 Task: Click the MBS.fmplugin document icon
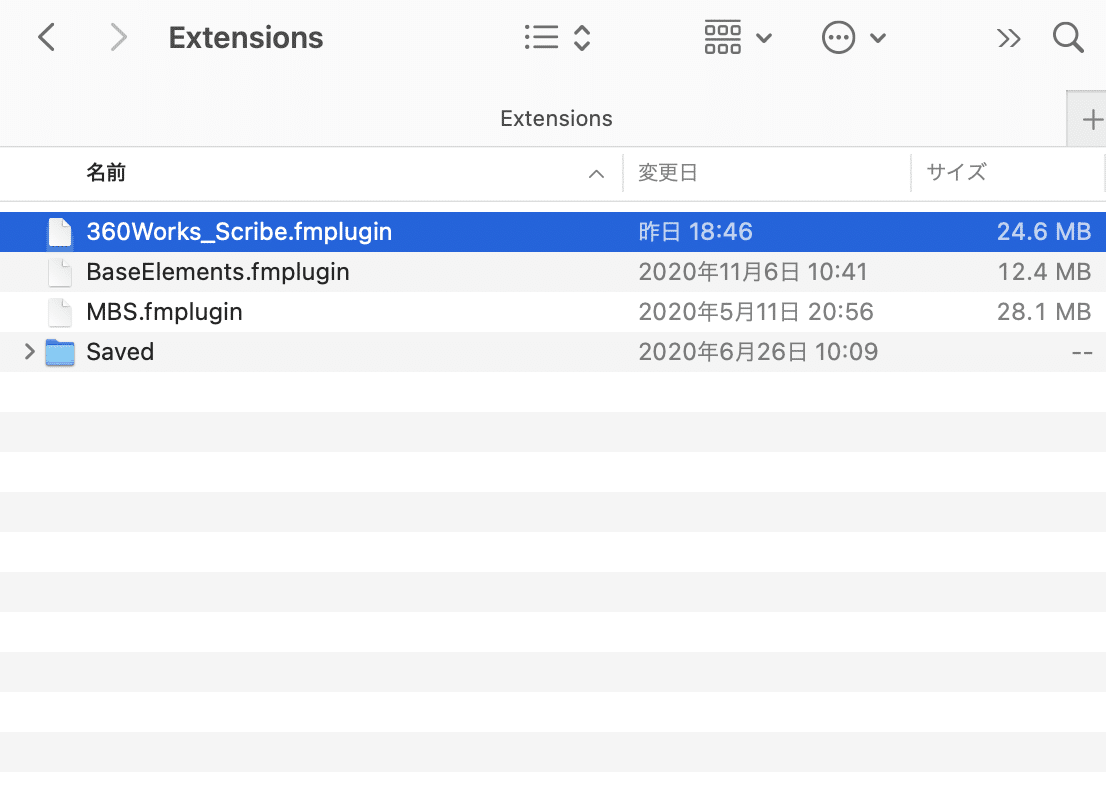pyautogui.click(x=60, y=311)
